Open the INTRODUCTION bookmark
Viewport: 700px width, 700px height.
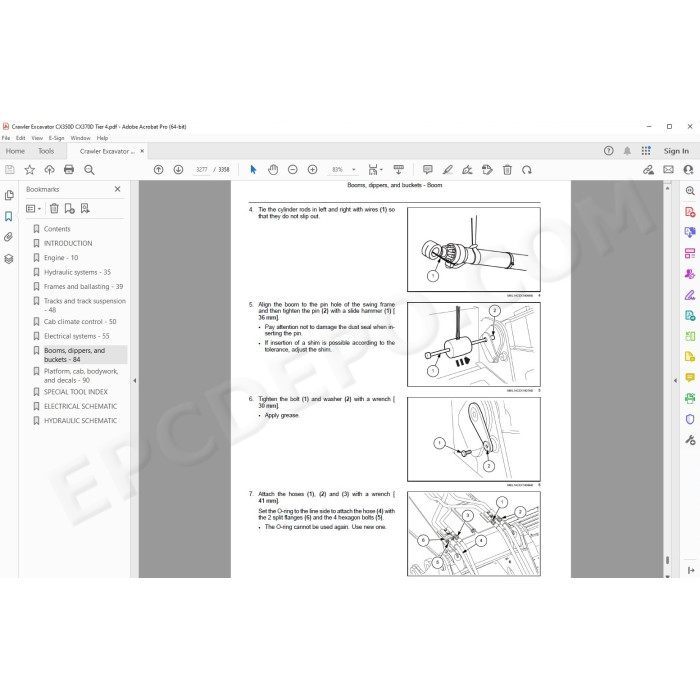click(68, 243)
